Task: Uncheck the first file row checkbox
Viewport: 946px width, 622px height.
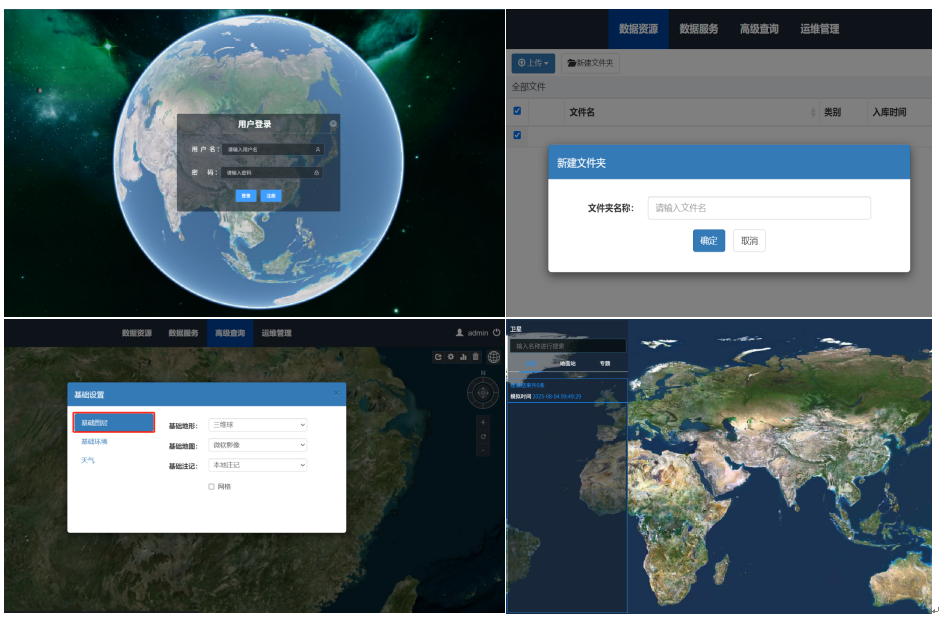Action: tap(517, 135)
